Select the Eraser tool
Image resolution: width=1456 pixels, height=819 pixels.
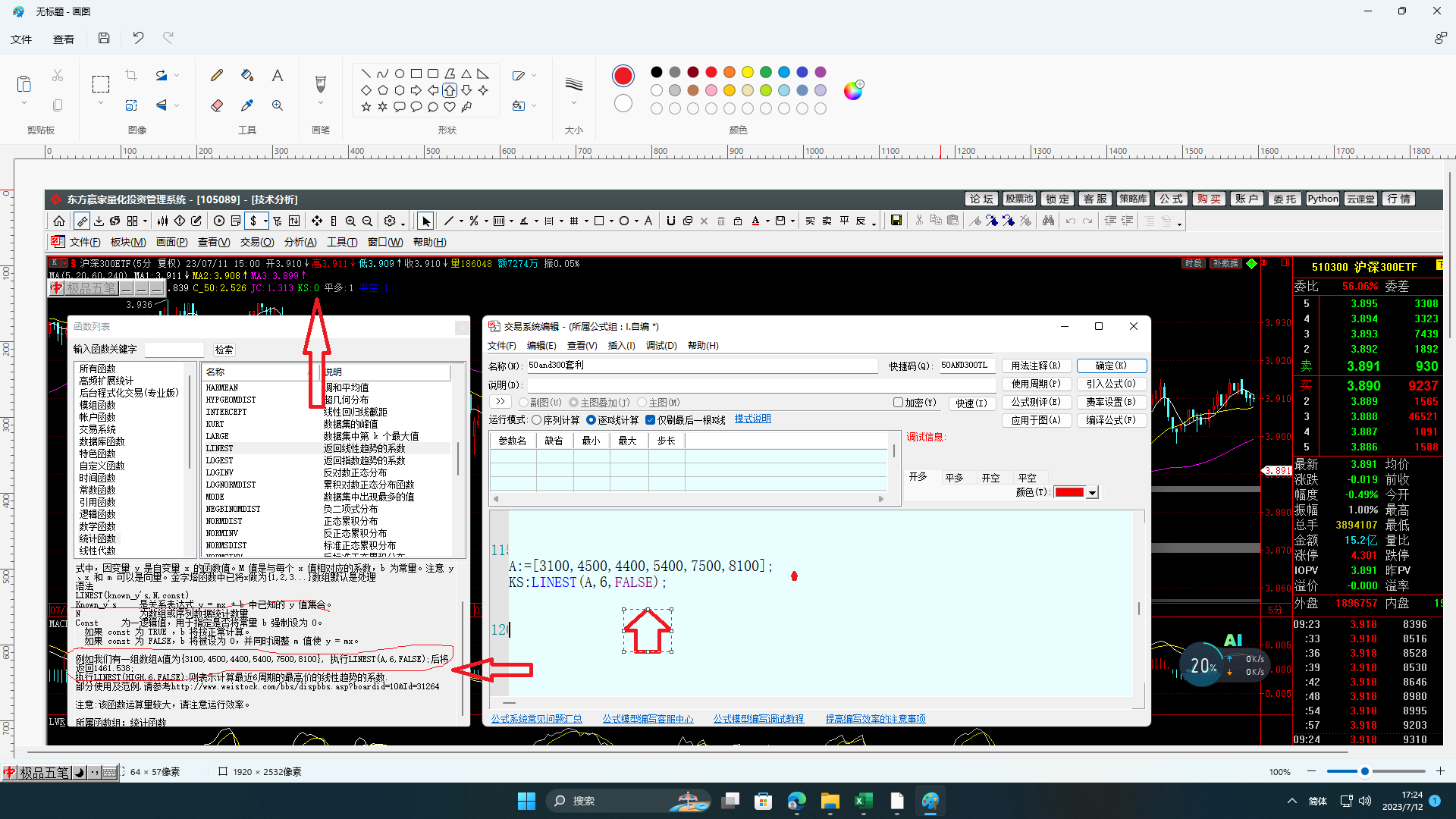click(217, 105)
